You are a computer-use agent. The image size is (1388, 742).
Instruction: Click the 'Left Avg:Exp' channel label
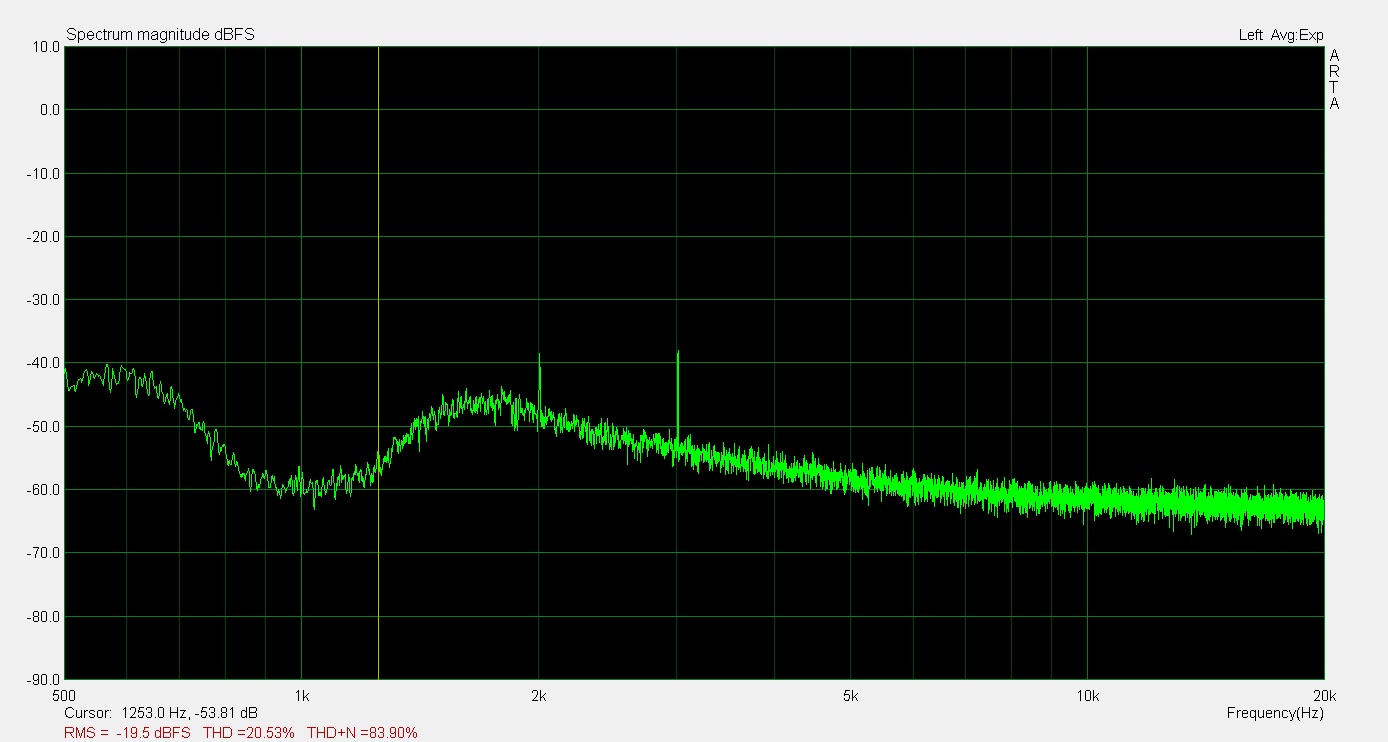click(1281, 35)
